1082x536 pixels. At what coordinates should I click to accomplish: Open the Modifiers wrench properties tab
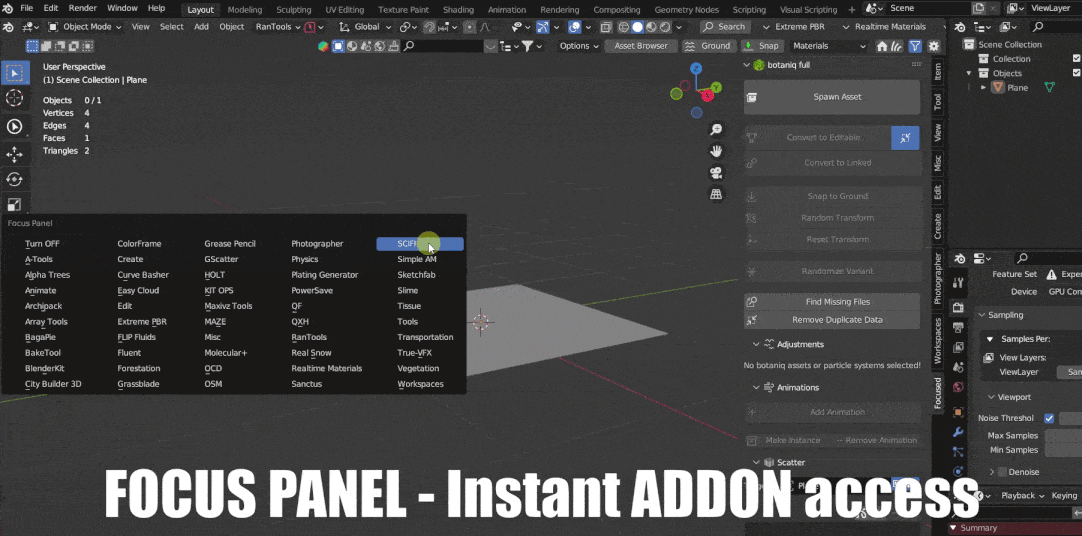[958, 433]
